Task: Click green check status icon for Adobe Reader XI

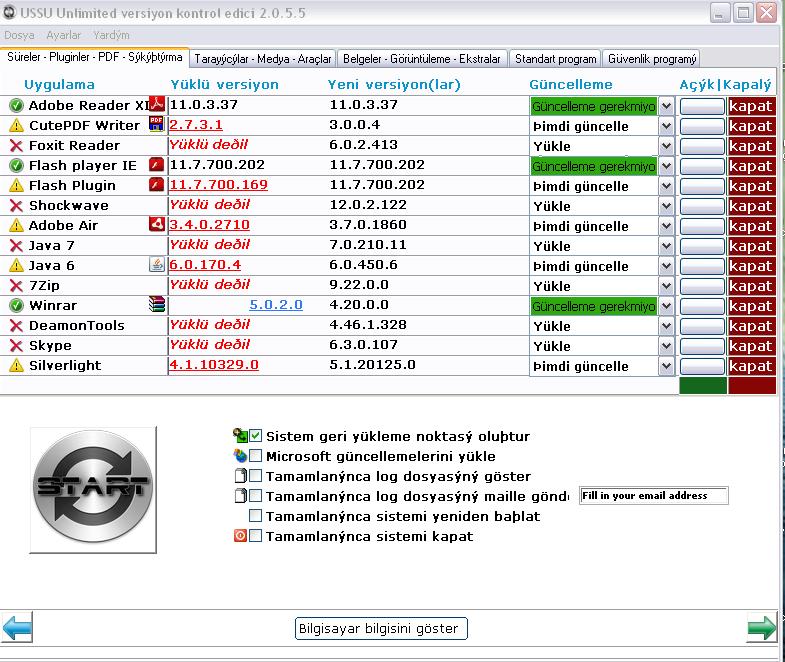Action: [x=17, y=105]
